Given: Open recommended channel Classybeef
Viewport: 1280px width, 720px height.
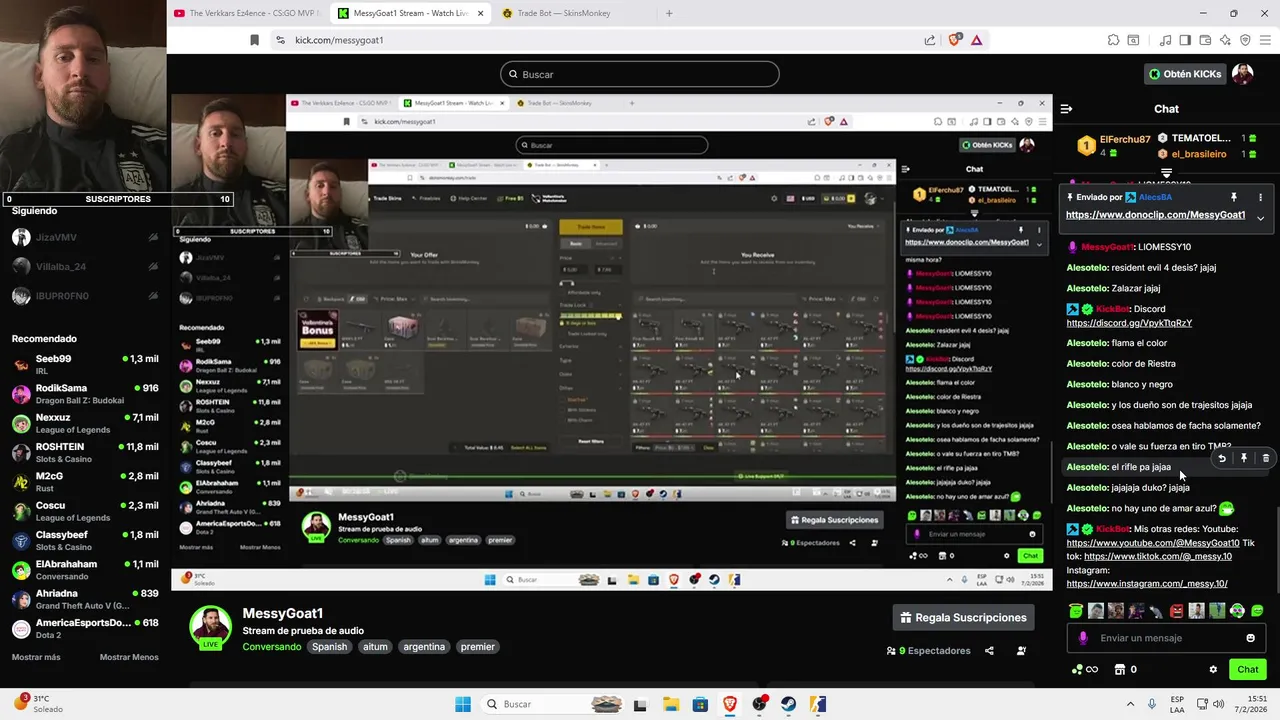Looking at the screenshot, I should coord(85,540).
